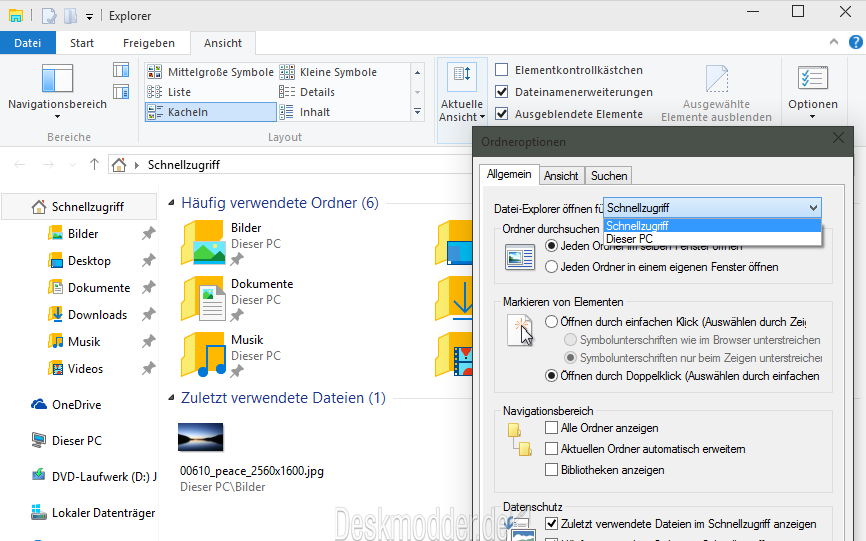Select the Ansicht ribbon tab

click(223, 43)
